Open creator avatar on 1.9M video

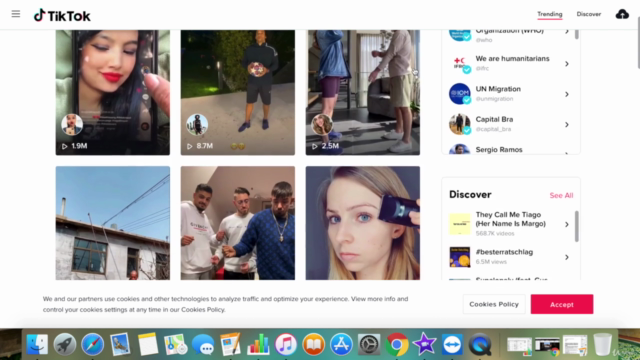pyautogui.click(x=72, y=124)
